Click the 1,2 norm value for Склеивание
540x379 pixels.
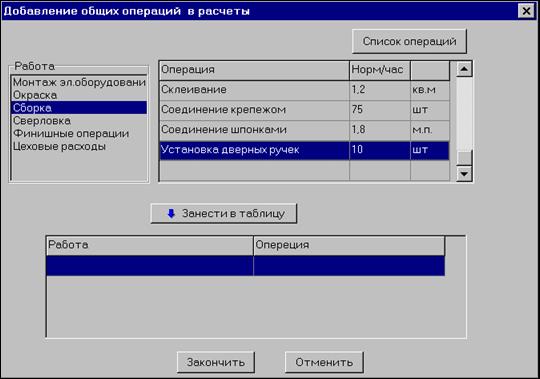(380, 90)
